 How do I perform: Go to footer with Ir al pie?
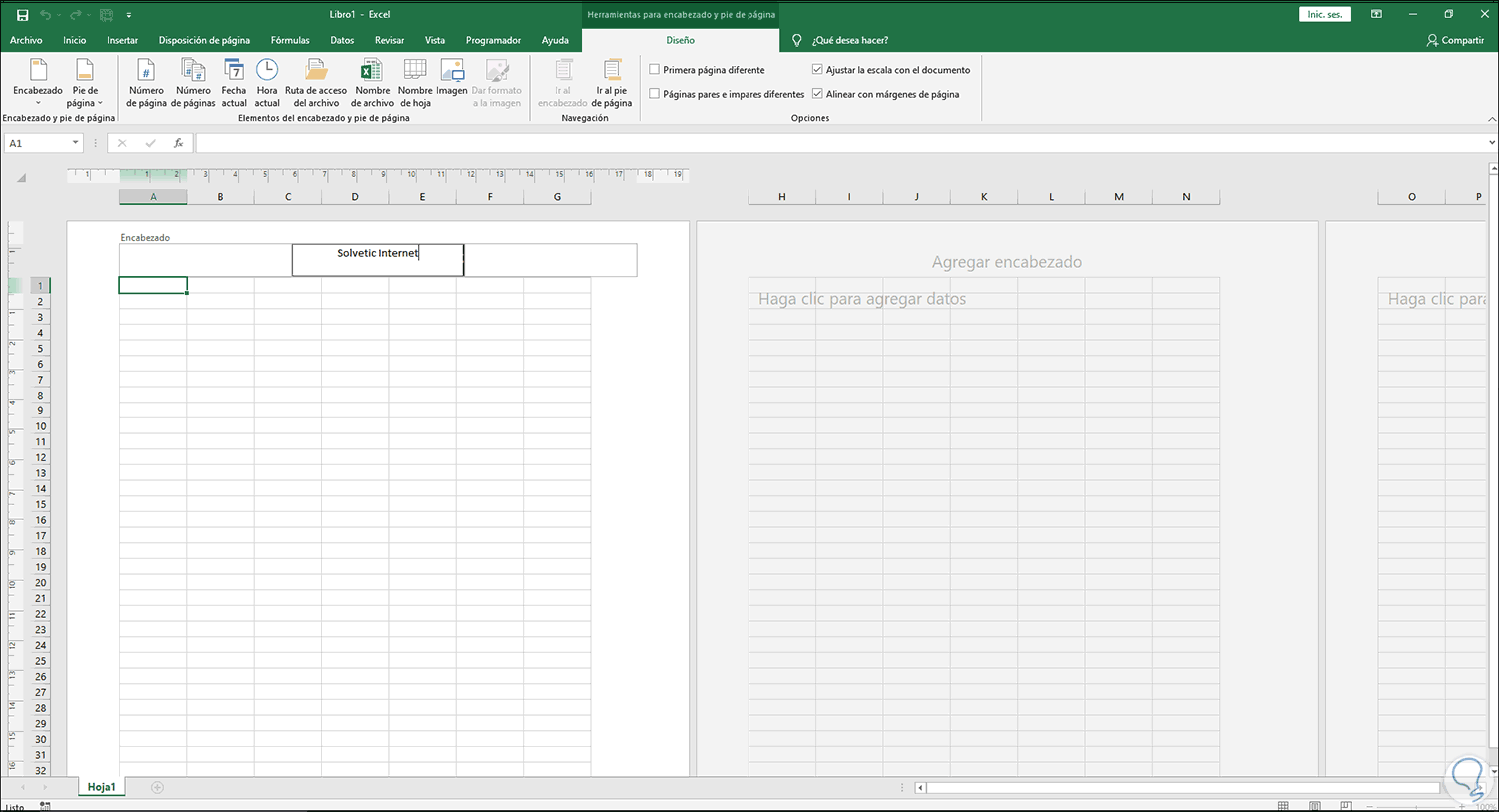tap(612, 82)
